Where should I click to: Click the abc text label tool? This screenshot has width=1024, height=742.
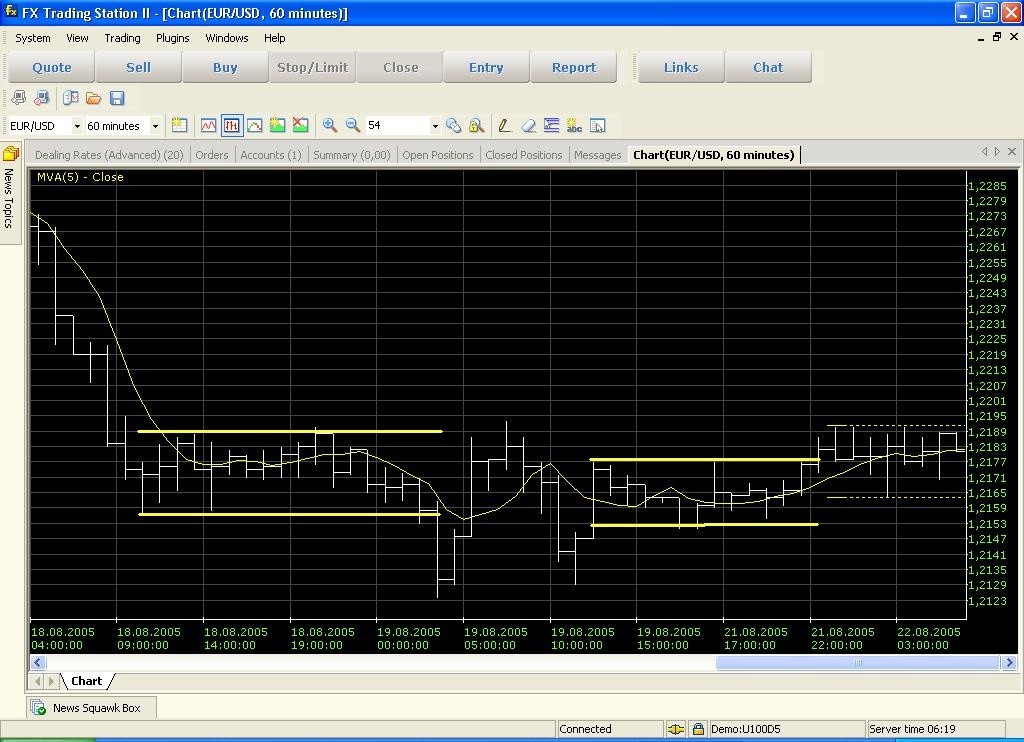pyautogui.click(x=574, y=125)
